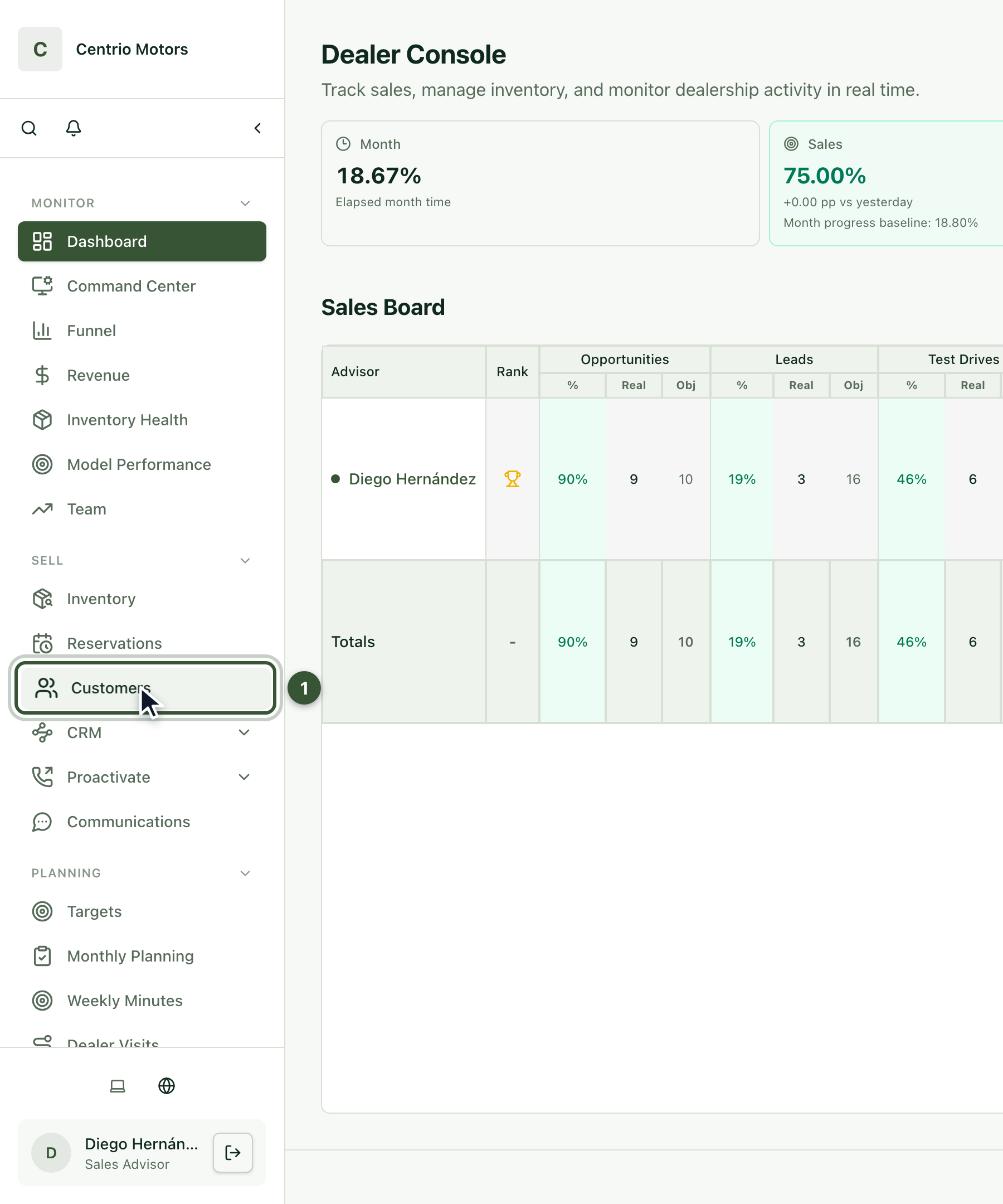Click the Weekly Minutes target icon
This screenshot has width=1003, height=1204.
(x=42, y=1001)
